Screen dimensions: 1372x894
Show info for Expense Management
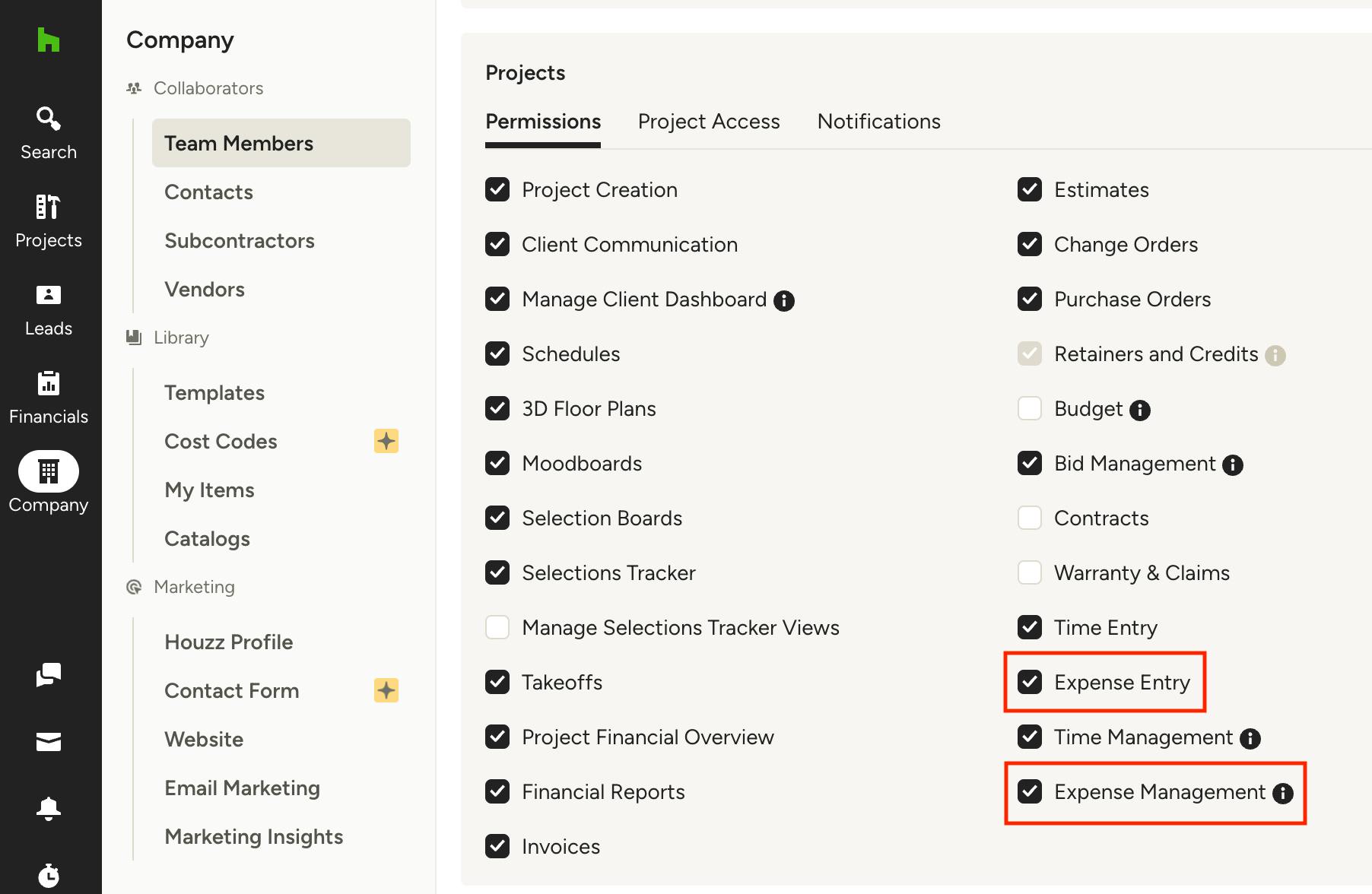1283,793
